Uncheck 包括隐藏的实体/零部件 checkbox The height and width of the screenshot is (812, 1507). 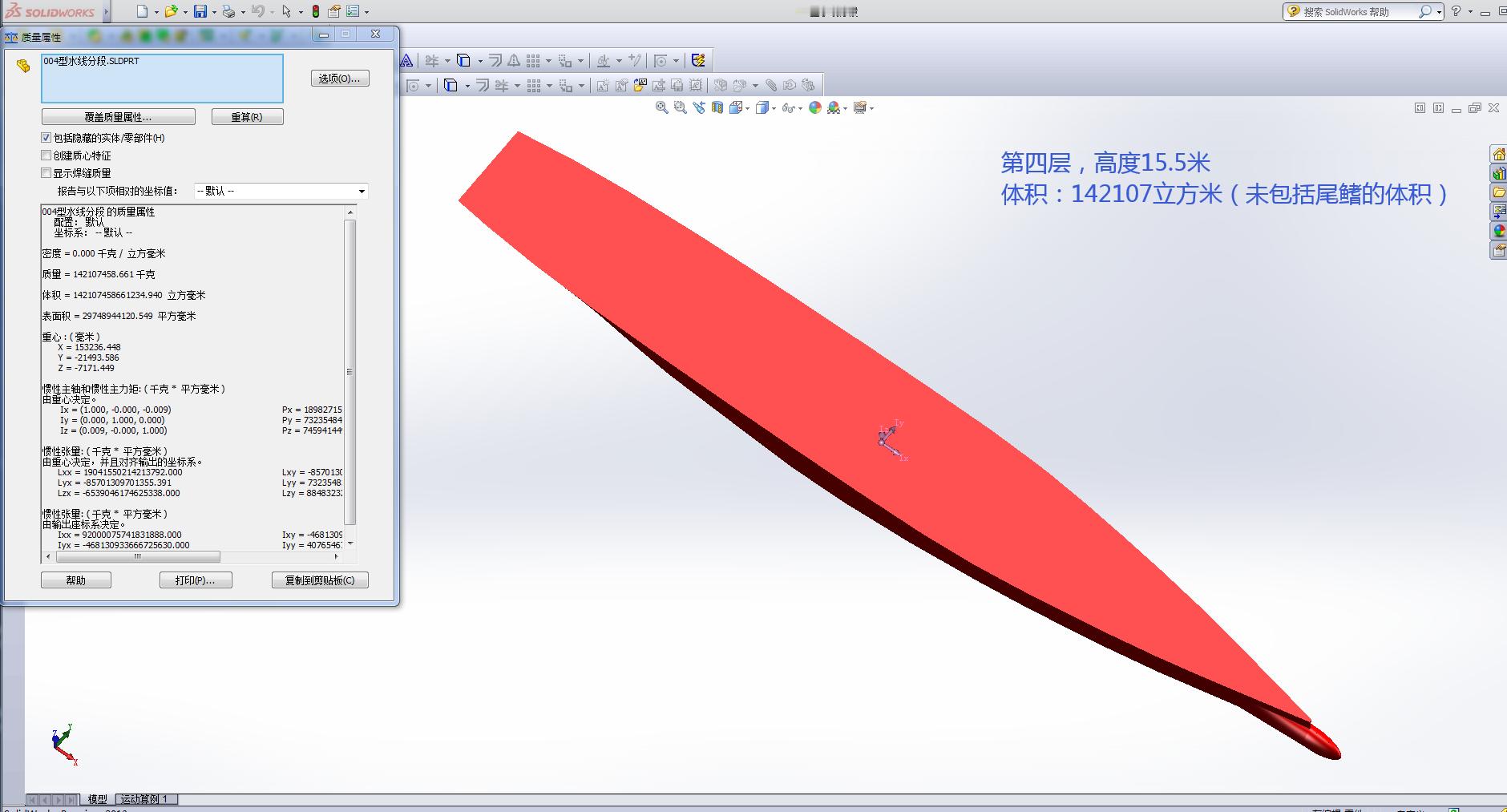[x=46, y=138]
